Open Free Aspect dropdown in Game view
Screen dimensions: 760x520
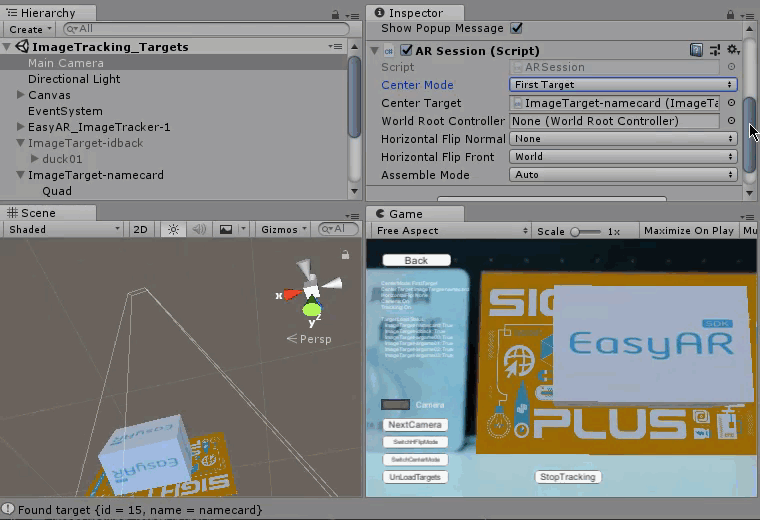(x=451, y=231)
